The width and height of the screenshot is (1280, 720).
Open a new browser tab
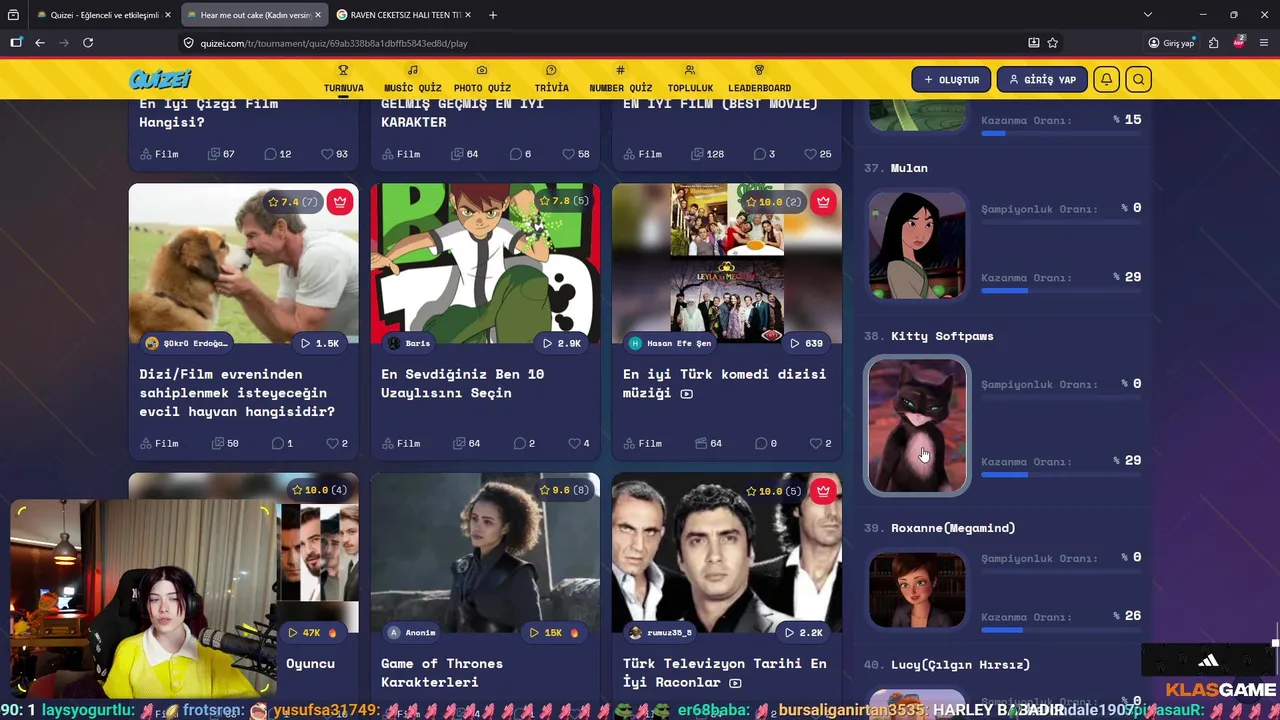point(493,15)
